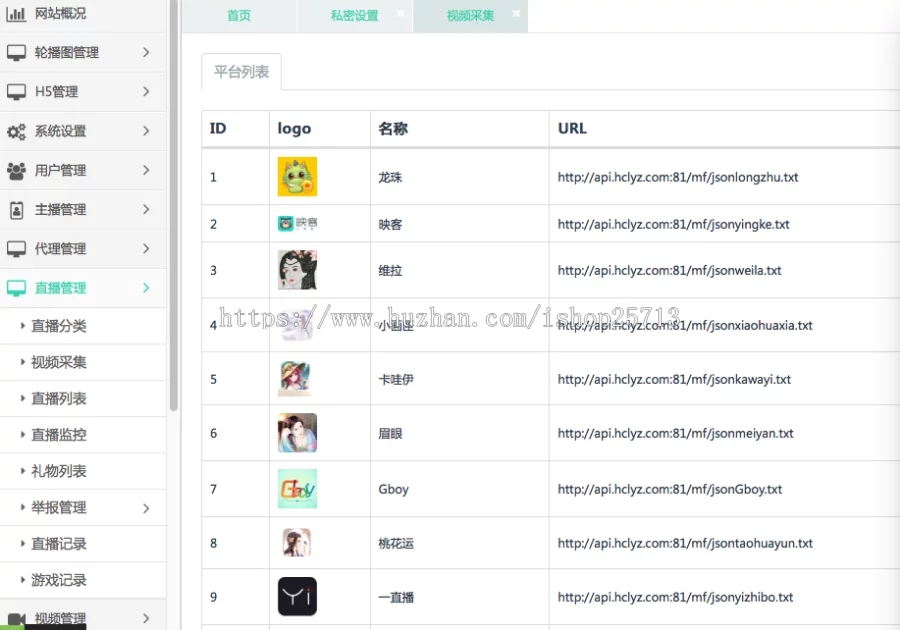Open 礼物列表 in the sidebar

point(59,471)
